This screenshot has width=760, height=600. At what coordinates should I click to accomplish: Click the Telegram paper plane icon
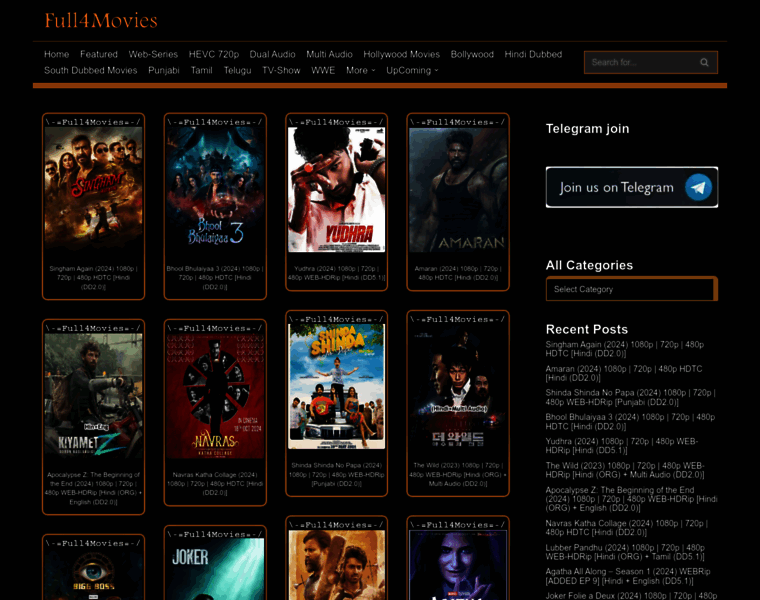coord(698,187)
